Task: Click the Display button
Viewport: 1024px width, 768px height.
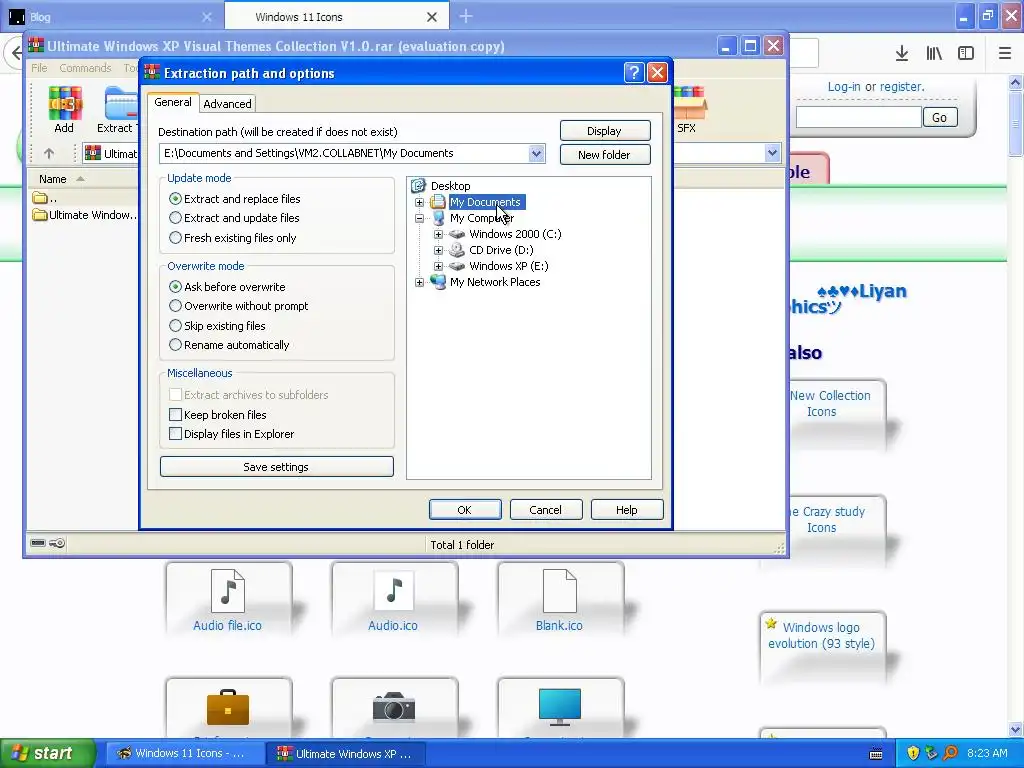Action: pos(605,131)
